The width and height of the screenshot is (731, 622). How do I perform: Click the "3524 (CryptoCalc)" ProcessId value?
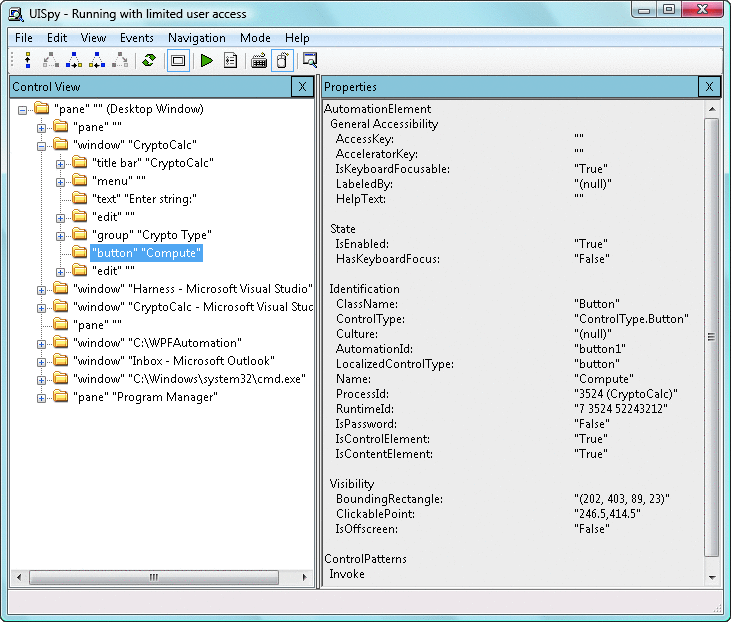coord(626,394)
